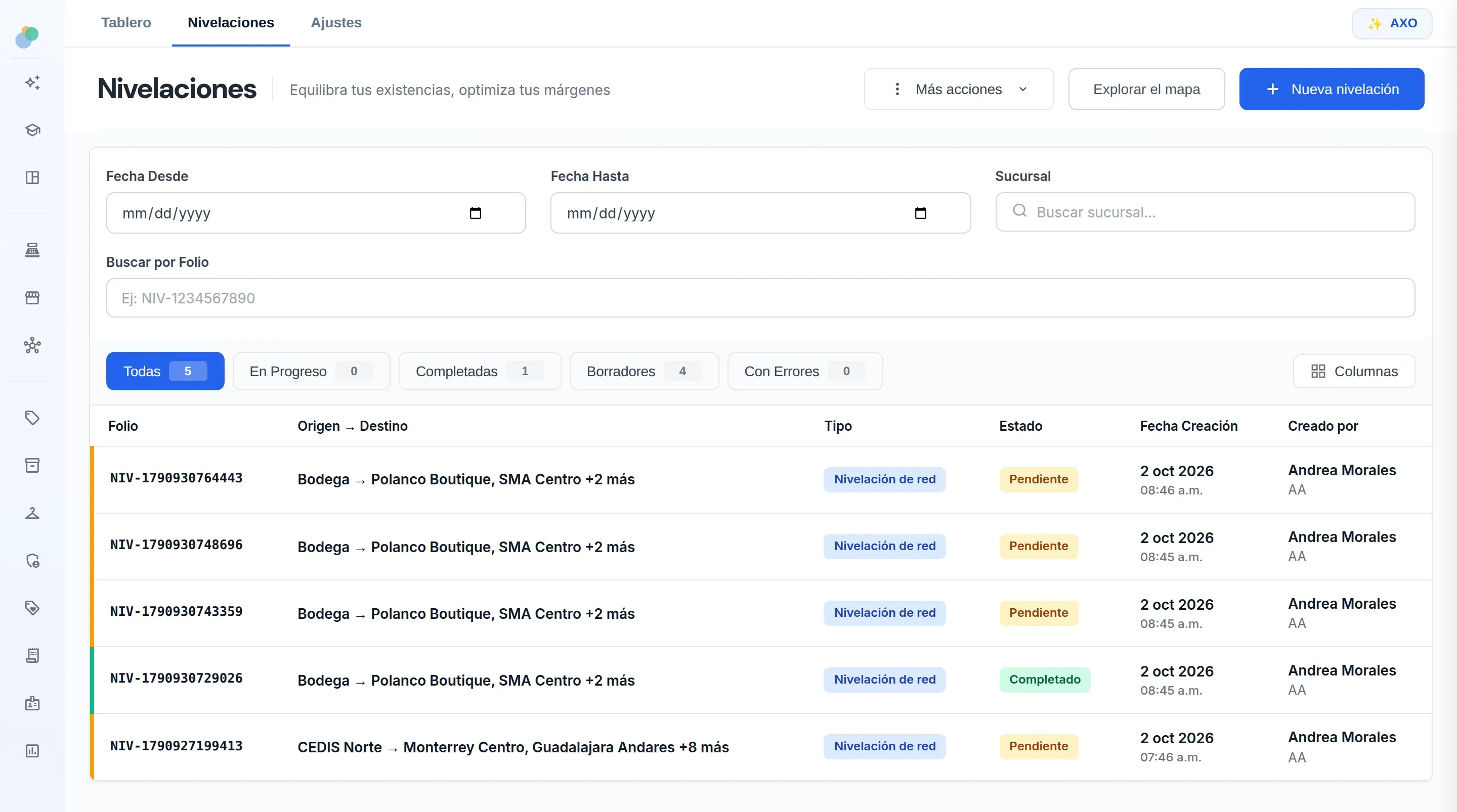Image resolution: width=1457 pixels, height=812 pixels.
Task: Open the shield lock sidebar icon
Action: click(32, 560)
